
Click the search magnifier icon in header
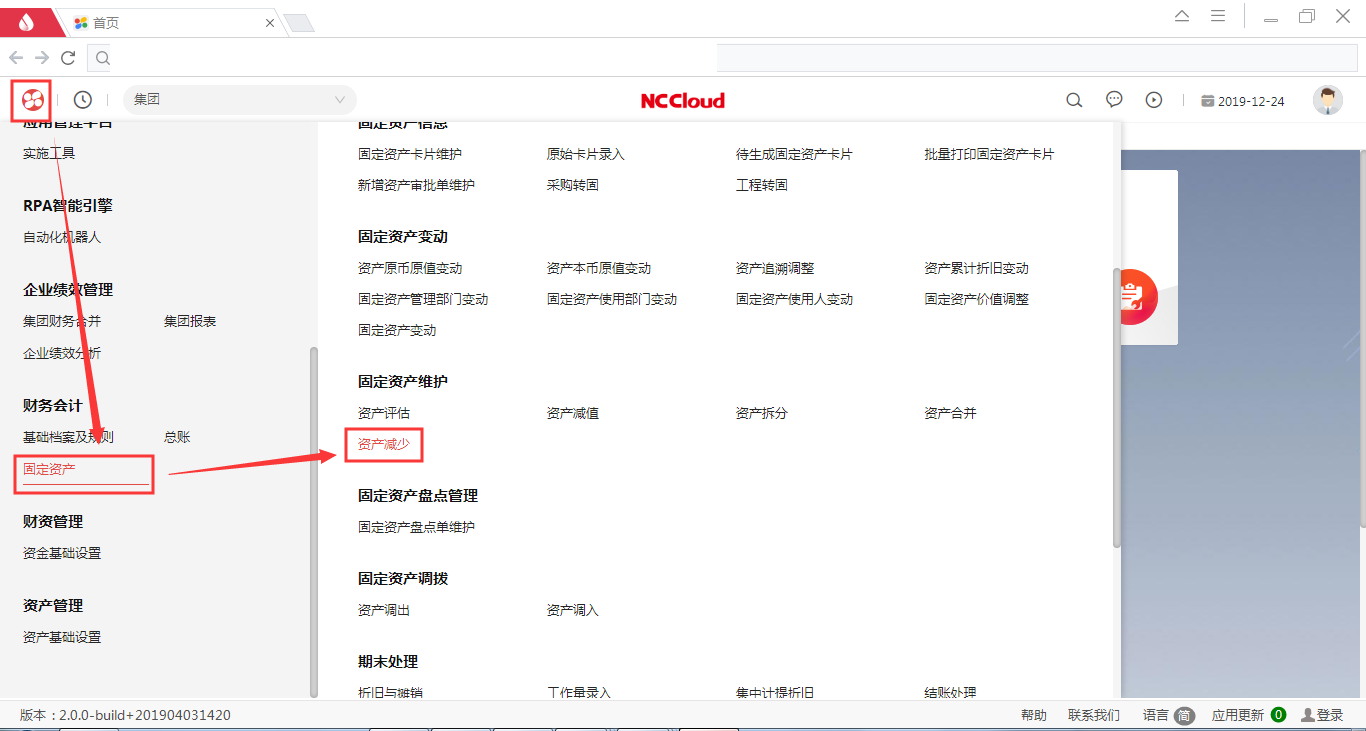click(x=1074, y=100)
